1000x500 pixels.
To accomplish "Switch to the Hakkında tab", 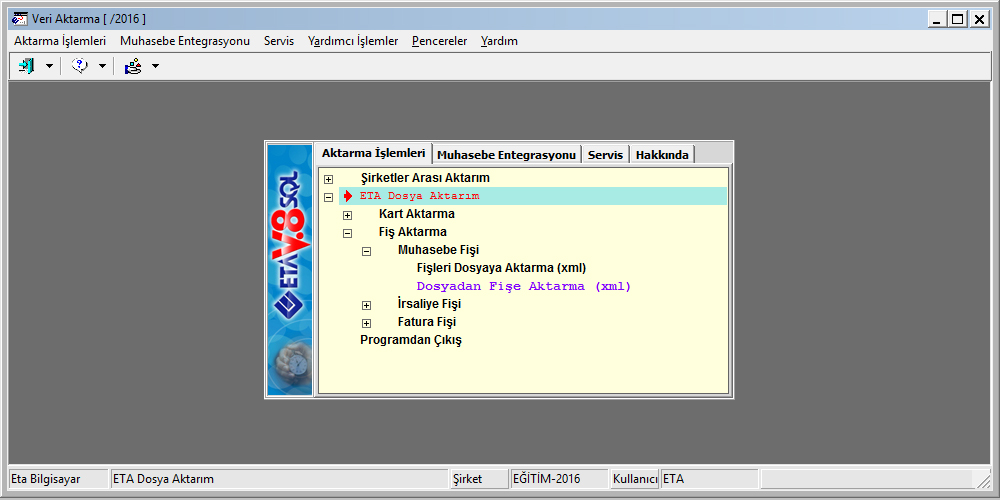I will 662,155.
